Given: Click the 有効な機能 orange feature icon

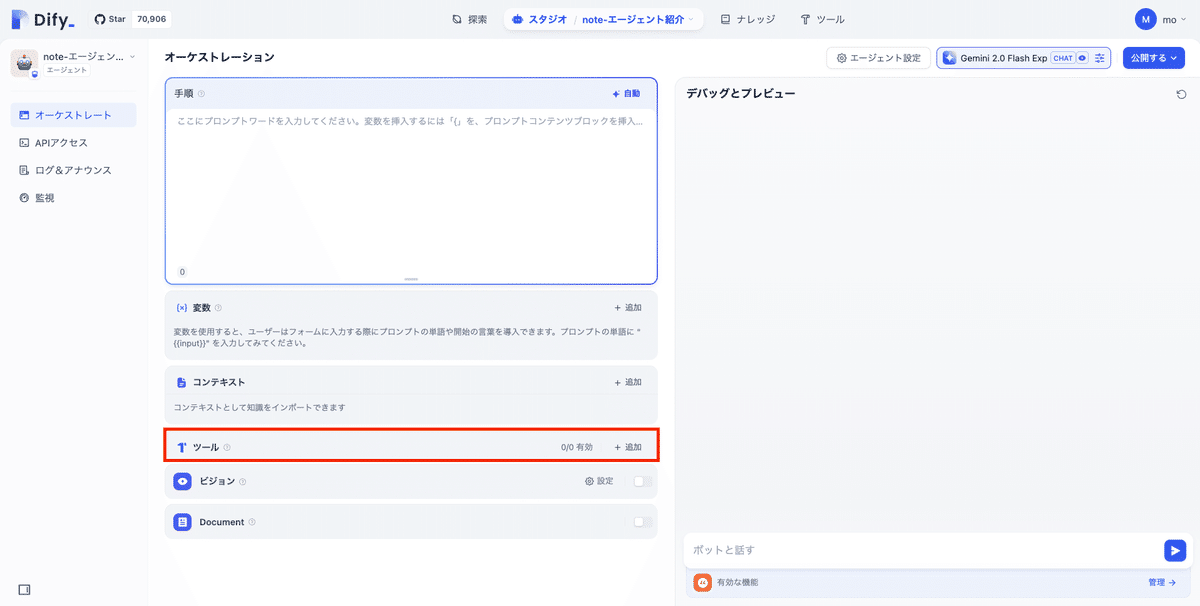Looking at the screenshot, I should (702, 581).
